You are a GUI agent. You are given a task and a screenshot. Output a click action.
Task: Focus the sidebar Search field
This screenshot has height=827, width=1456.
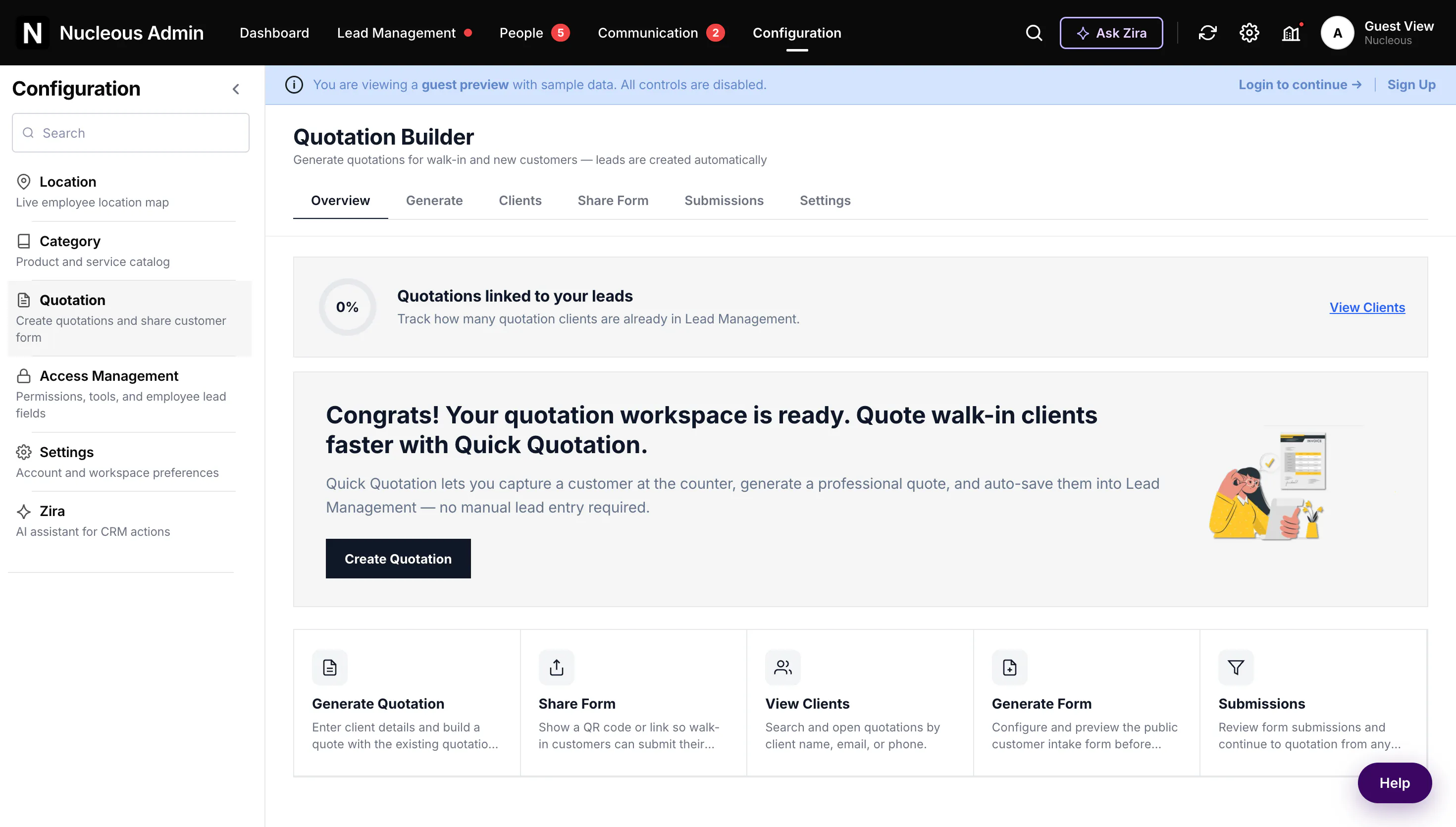[131, 133]
